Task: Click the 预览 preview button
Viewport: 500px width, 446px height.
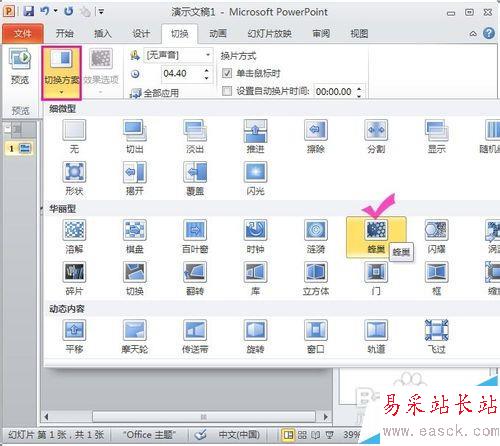Action: [x=20, y=67]
